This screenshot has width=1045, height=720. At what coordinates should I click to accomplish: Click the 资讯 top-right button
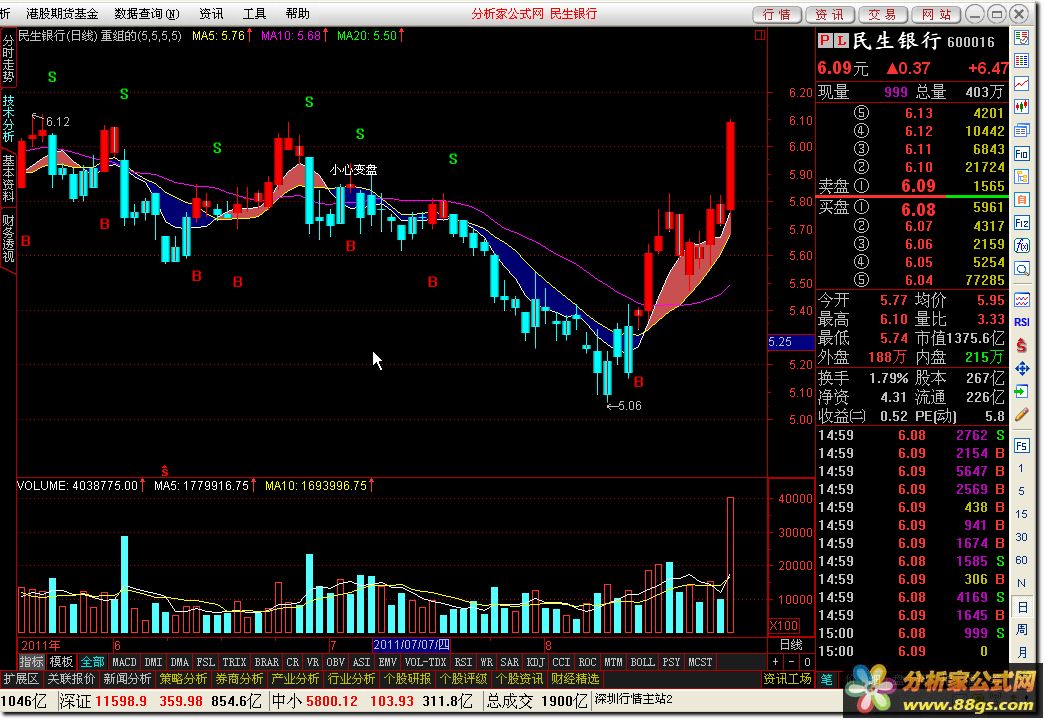coord(830,14)
